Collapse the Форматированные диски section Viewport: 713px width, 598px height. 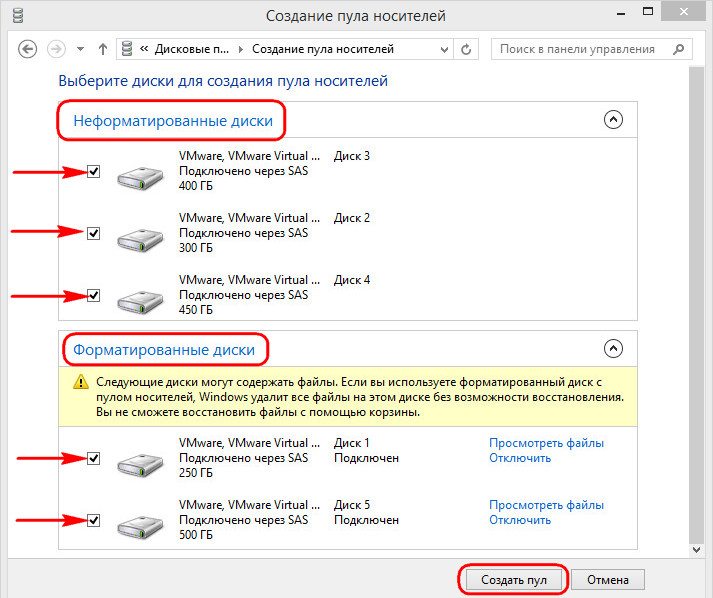[613, 349]
